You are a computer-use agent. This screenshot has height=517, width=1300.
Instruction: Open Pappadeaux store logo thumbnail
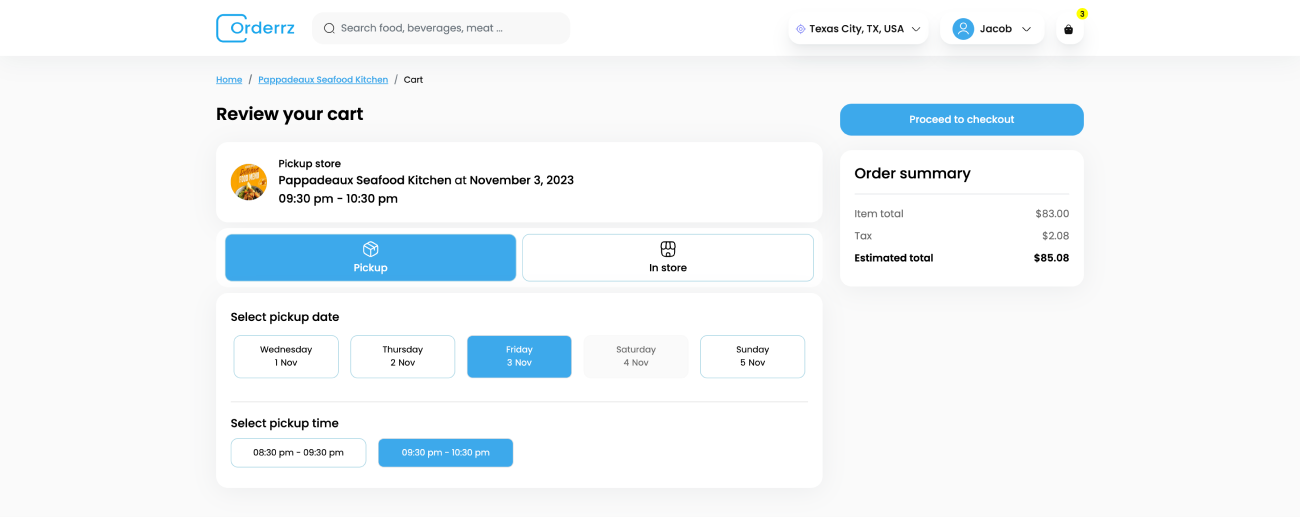pyautogui.click(x=249, y=182)
